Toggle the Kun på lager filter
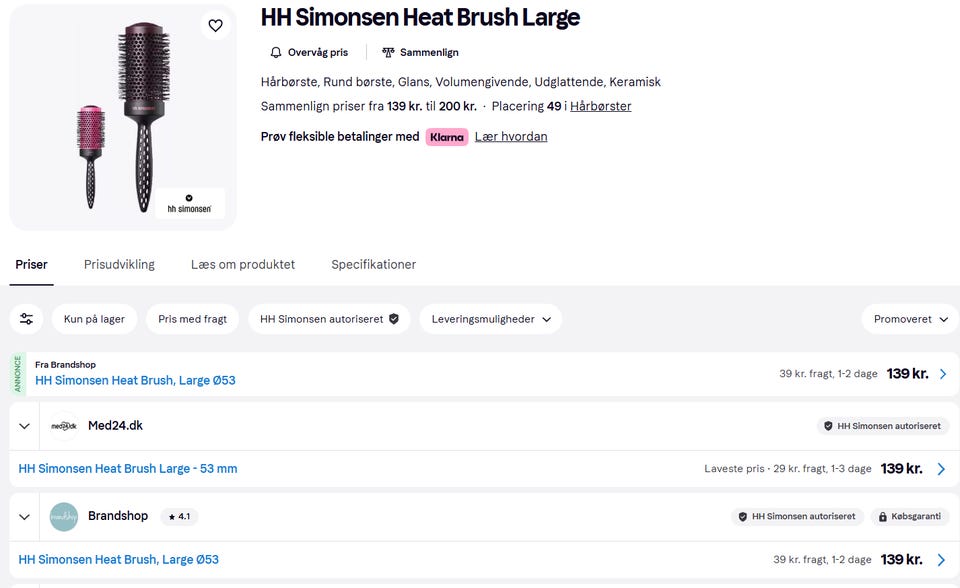The width and height of the screenshot is (960, 588). click(x=94, y=319)
